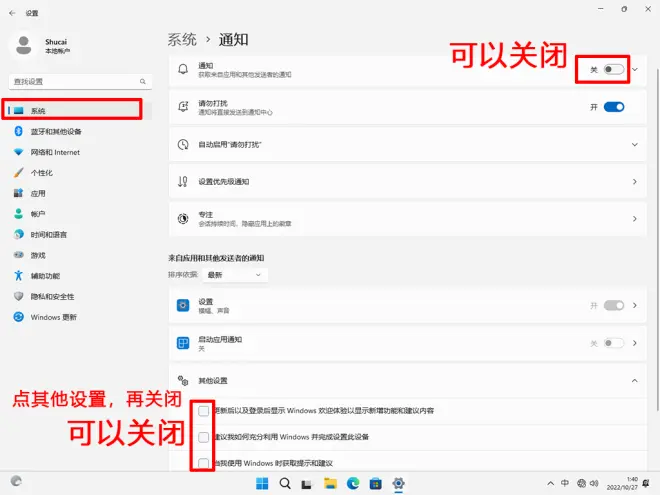Image resolution: width=660 pixels, height=495 pixels.
Task: Click the priority sort icon
Action: 183,181
